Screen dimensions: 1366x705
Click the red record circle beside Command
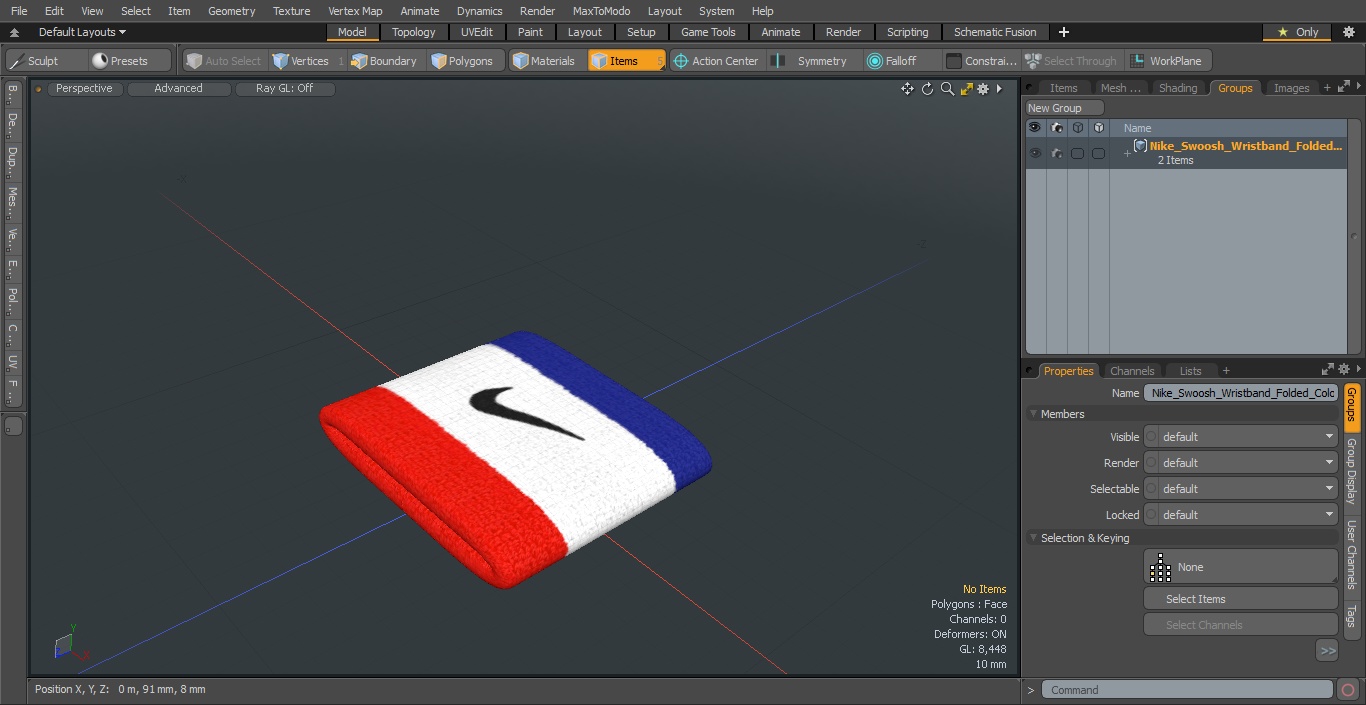click(1348, 690)
